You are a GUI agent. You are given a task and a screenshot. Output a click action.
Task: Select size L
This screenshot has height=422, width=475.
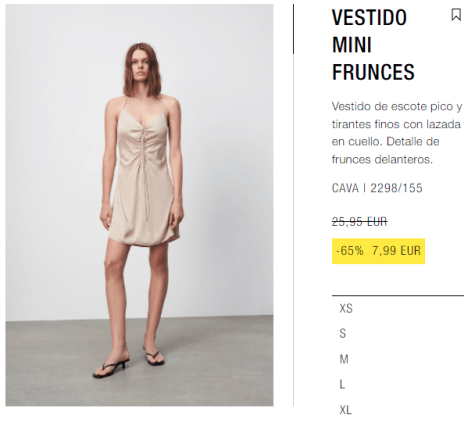pos(342,384)
